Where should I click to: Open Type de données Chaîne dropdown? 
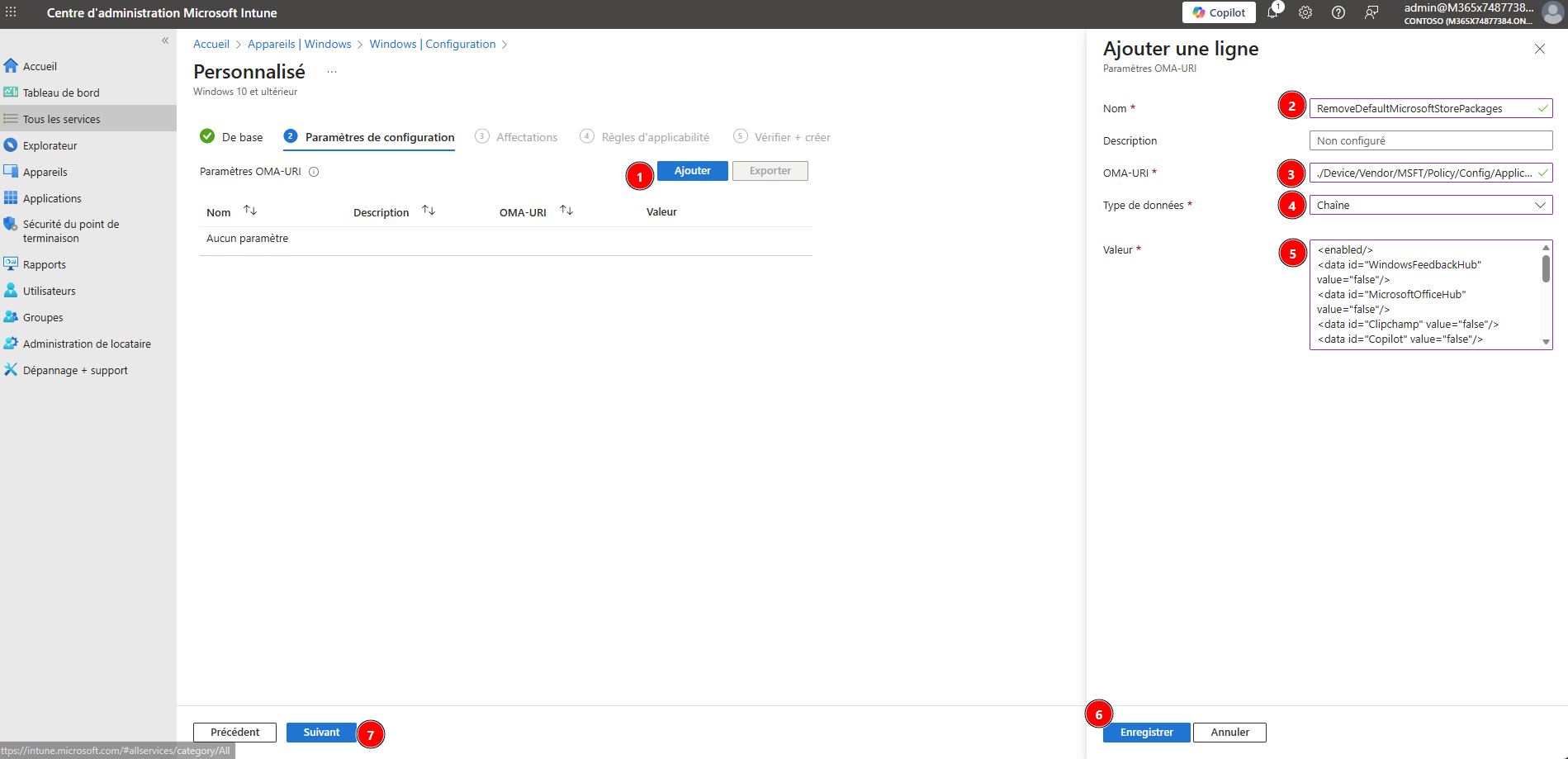[x=1431, y=205]
